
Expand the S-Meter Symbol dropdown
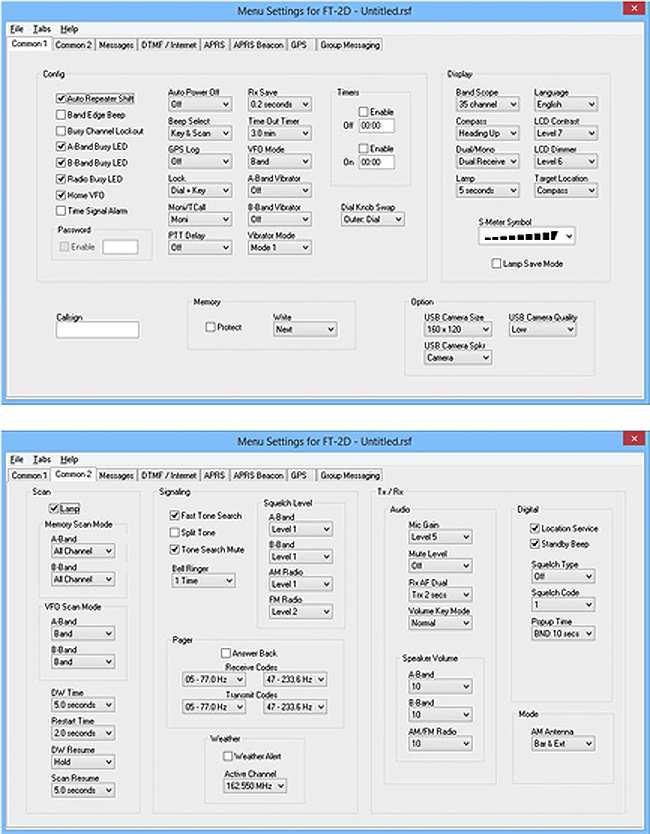(527, 236)
